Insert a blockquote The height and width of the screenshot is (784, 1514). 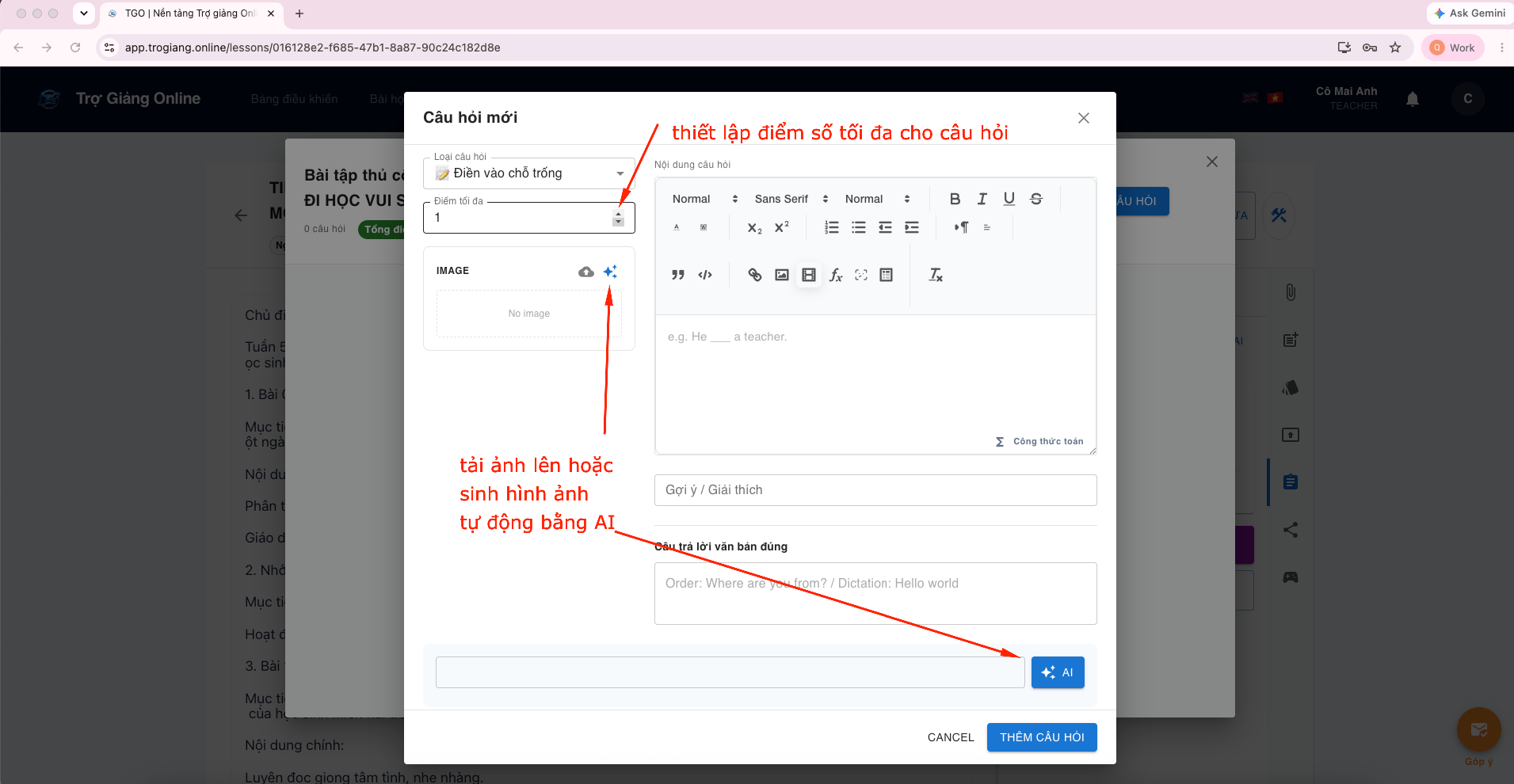(x=677, y=275)
